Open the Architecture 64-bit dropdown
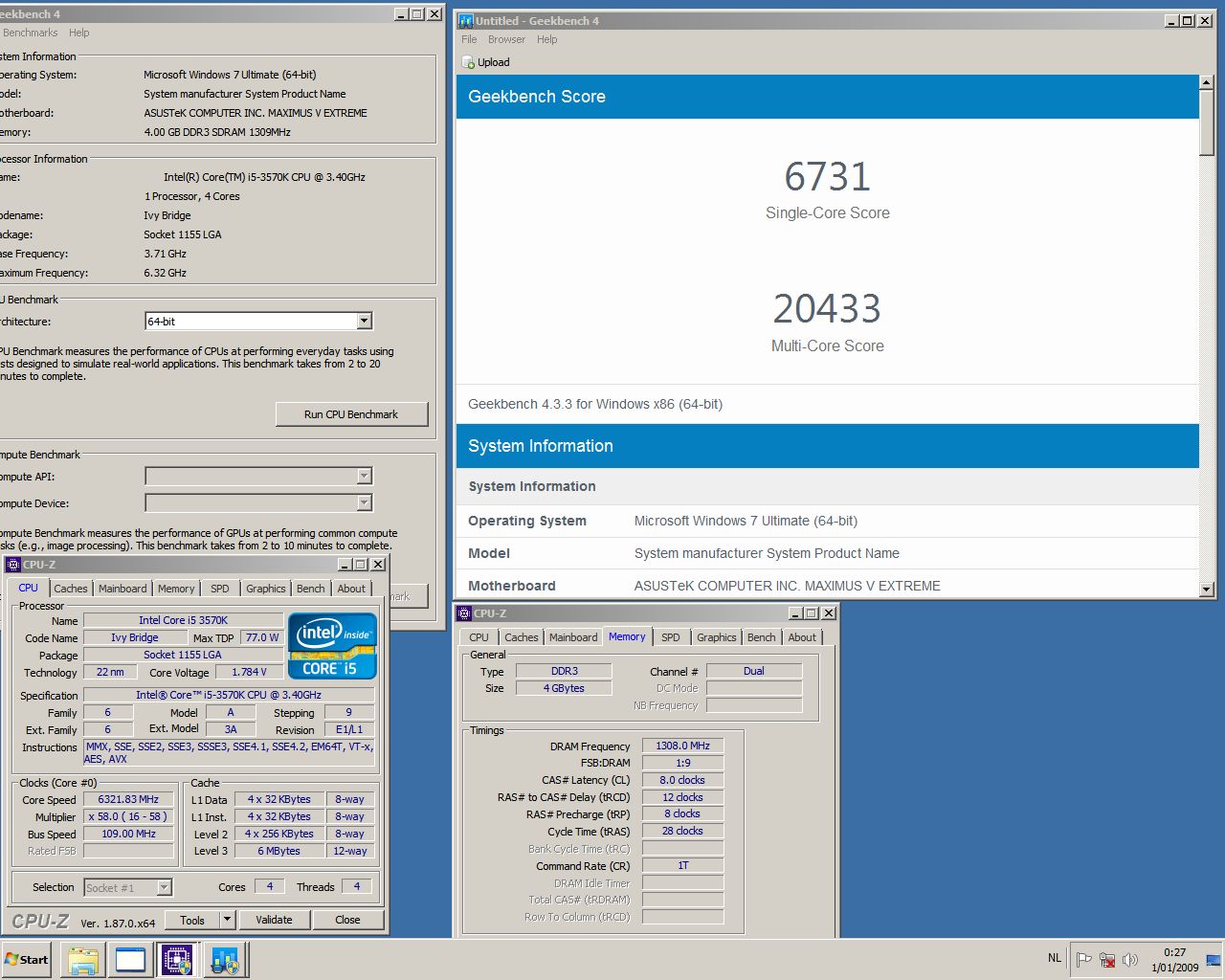 coord(365,322)
